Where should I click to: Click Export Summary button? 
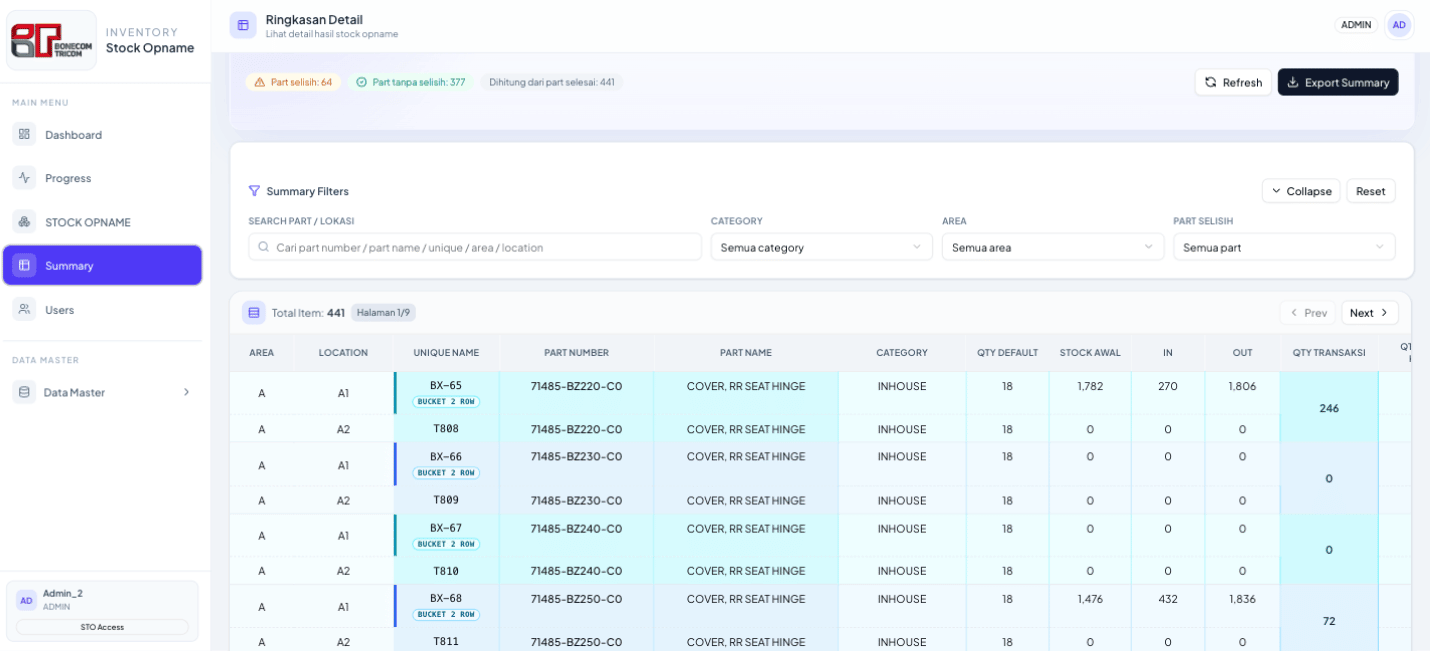point(1338,82)
